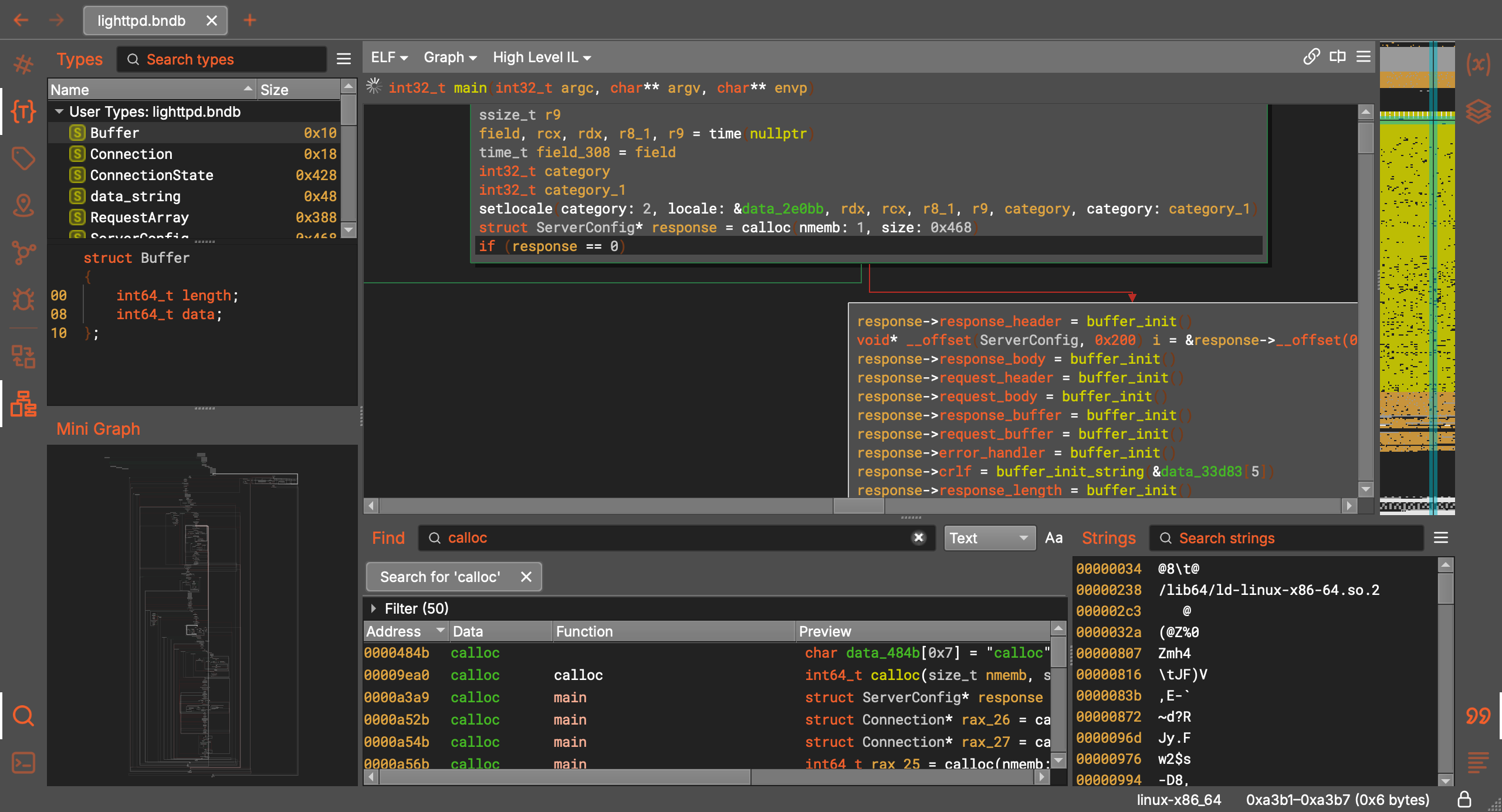Viewport: 1502px width, 812px height.
Task: Open the Text search type dropdown
Action: [x=989, y=538]
